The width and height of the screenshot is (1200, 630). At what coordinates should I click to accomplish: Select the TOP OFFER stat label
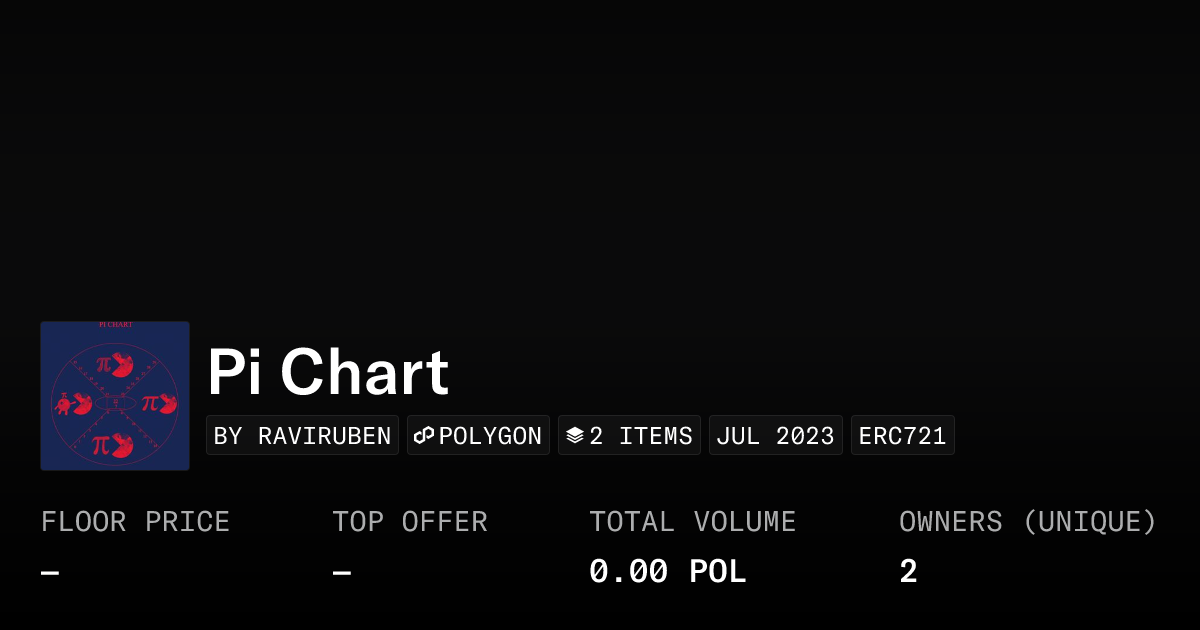click(x=409, y=521)
